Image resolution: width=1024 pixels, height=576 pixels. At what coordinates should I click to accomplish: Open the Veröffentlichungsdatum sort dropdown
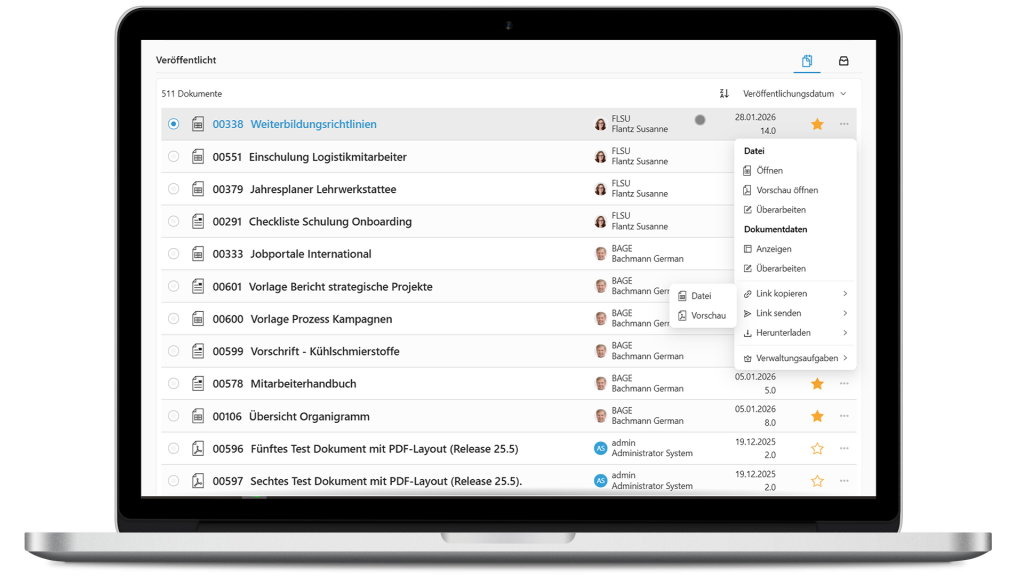point(791,93)
